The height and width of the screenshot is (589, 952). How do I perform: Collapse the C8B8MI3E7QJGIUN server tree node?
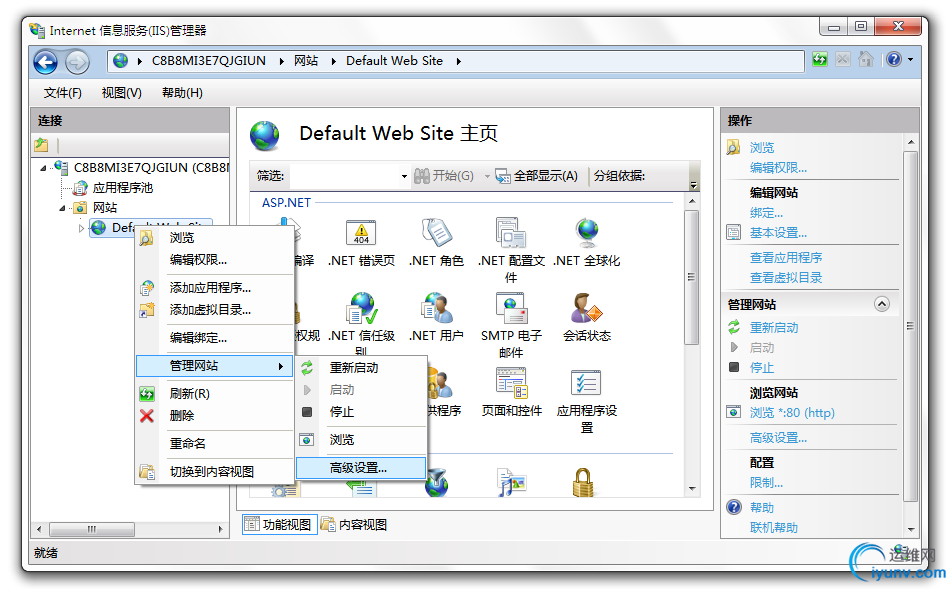click(x=43, y=168)
